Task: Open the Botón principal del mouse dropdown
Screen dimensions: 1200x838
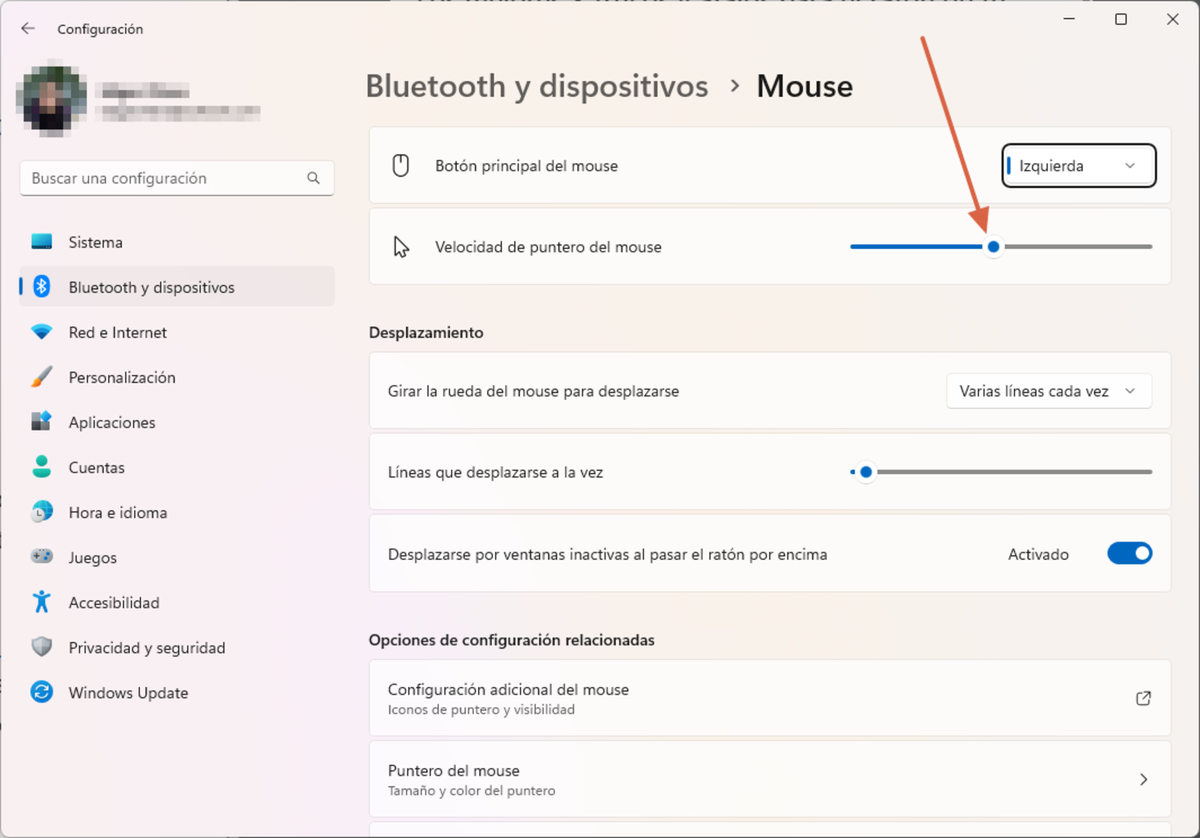Action: pos(1078,166)
